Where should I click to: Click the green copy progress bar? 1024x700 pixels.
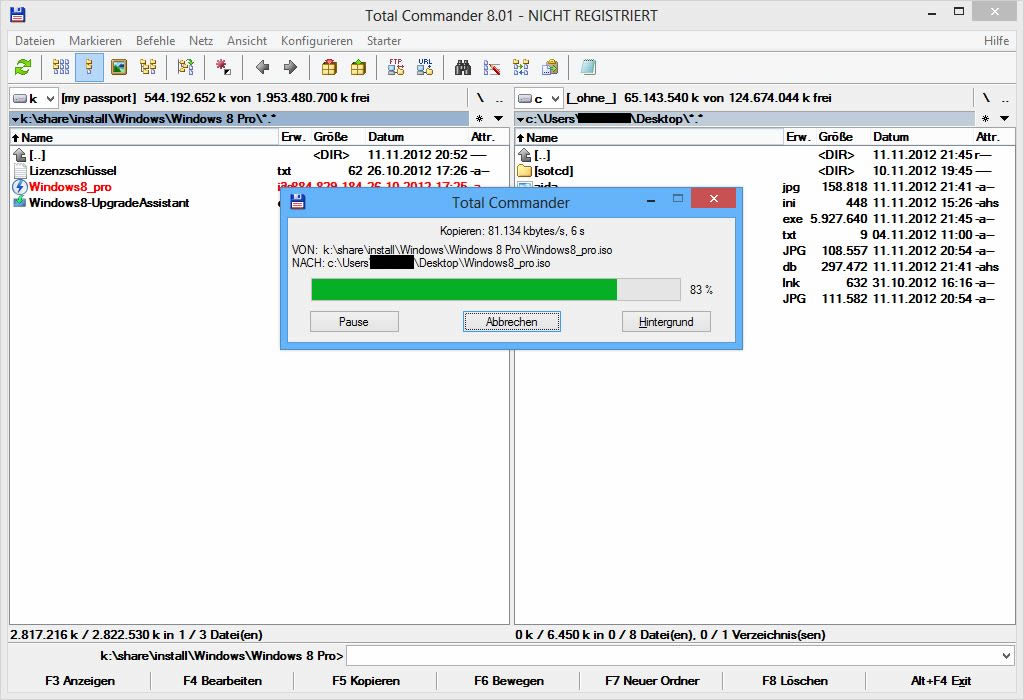[x=496, y=289]
